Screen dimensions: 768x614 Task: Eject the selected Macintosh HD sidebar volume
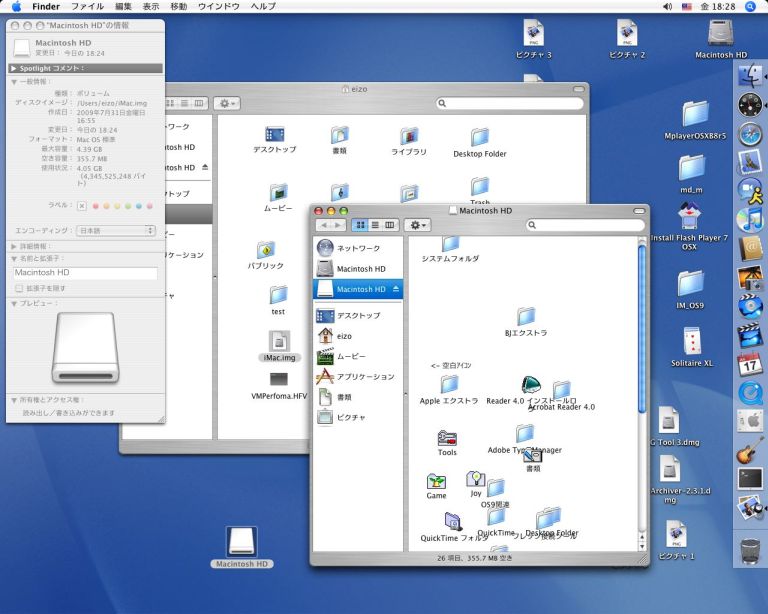(x=396, y=289)
